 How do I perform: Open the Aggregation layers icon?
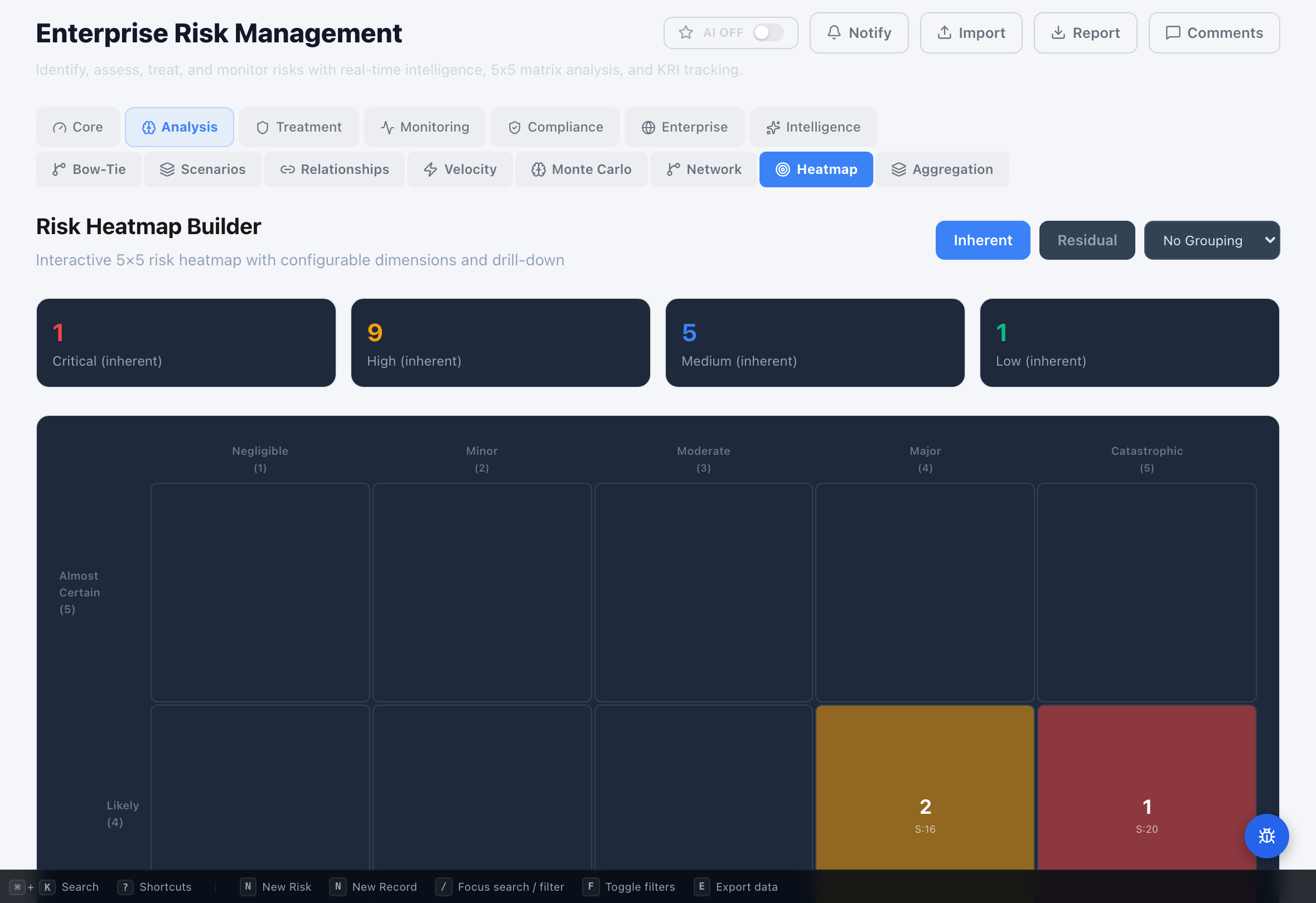898,169
